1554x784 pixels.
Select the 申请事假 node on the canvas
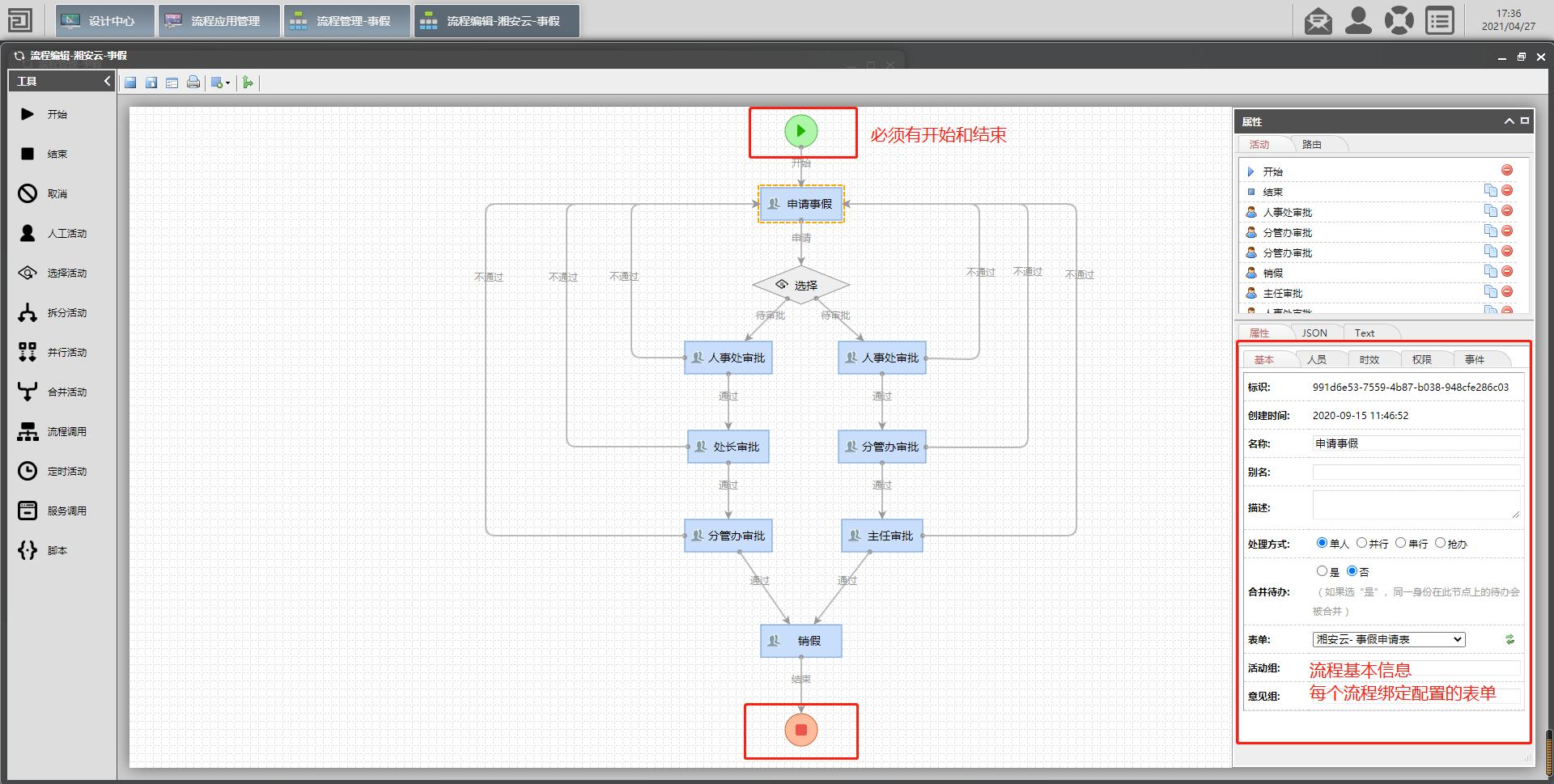pos(801,204)
